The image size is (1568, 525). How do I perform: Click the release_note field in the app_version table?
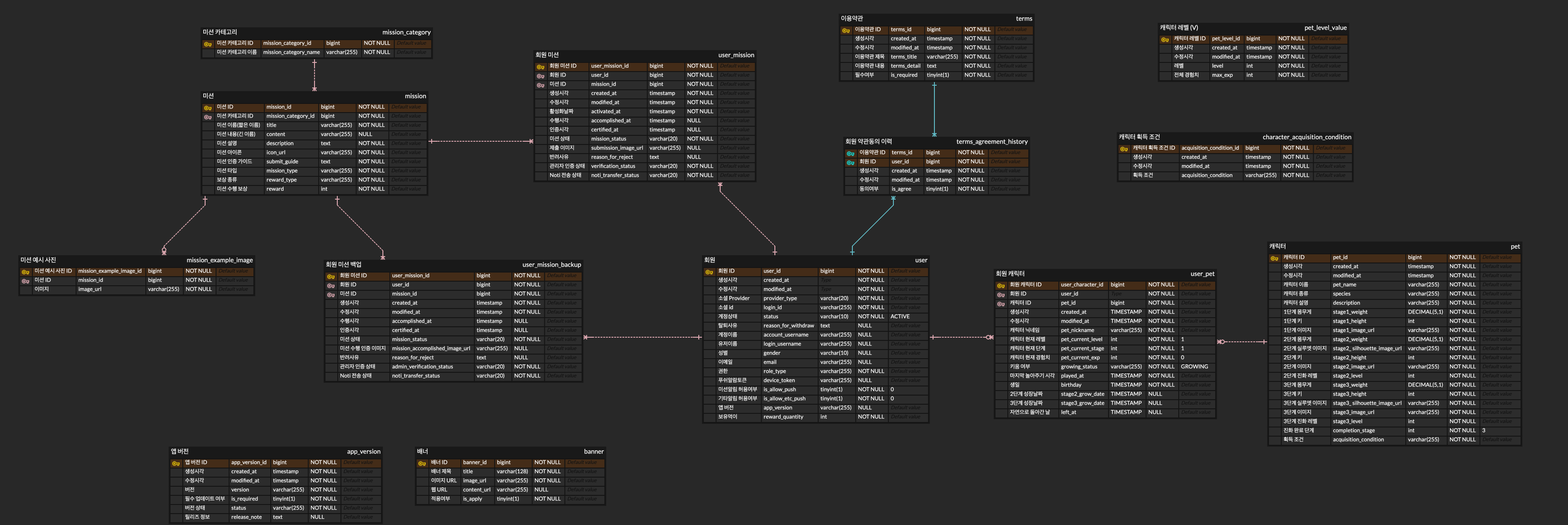[x=246, y=517]
